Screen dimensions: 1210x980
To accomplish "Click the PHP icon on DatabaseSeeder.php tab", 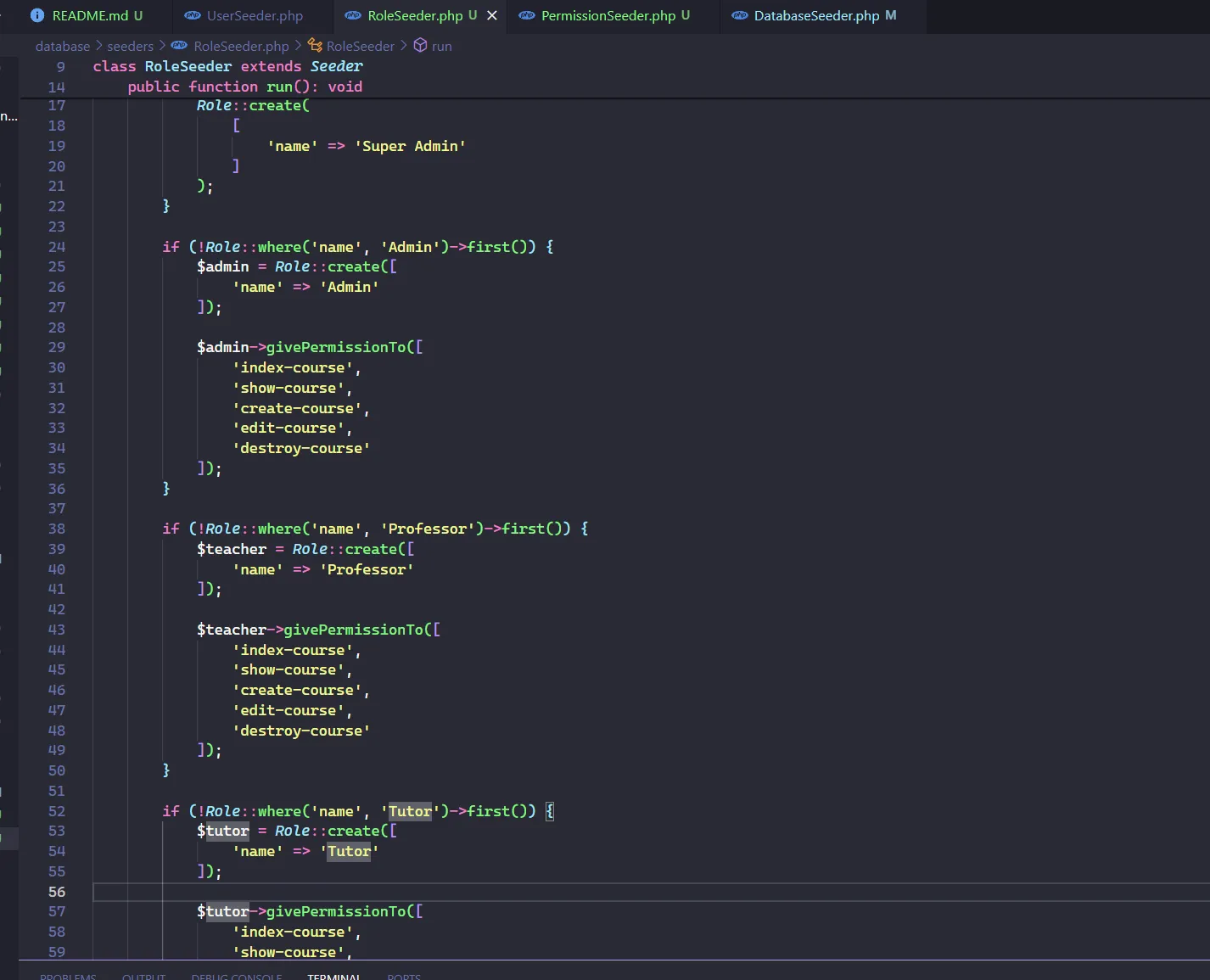I will (740, 15).
